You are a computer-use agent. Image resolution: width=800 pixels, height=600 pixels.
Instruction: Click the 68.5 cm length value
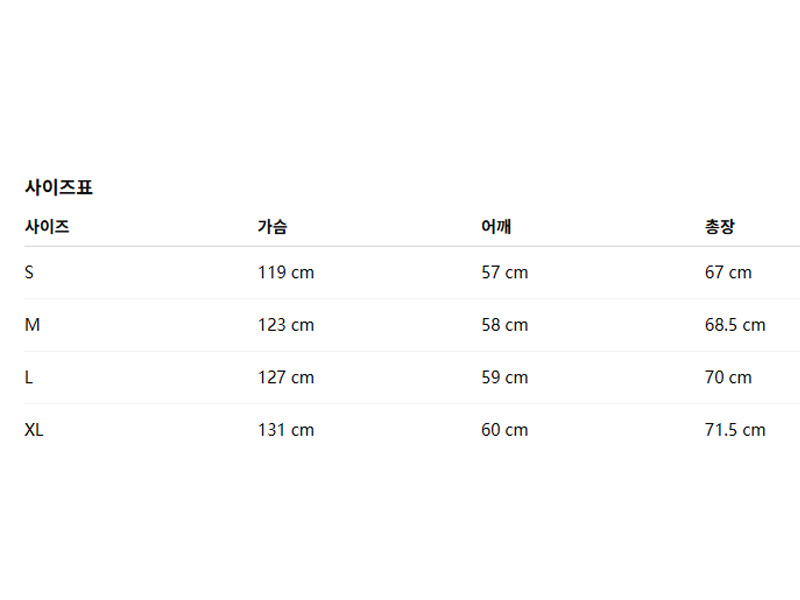tap(735, 325)
